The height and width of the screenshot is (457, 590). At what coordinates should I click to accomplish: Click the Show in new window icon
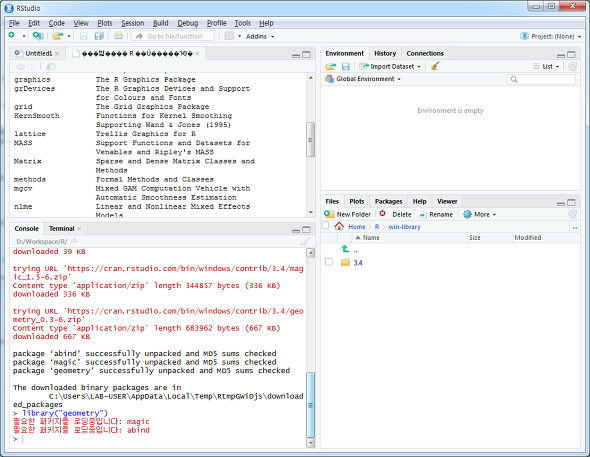[x=50, y=67]
